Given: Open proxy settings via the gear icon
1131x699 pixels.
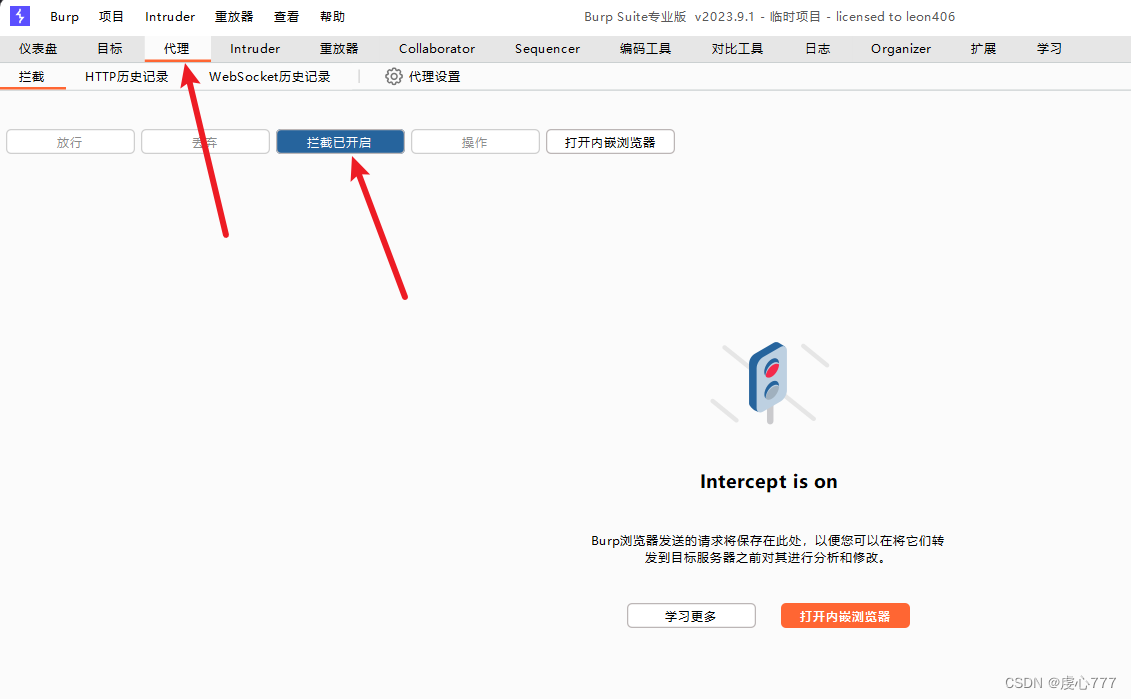Looking at the screenshot, I should pyautogui.click(x=394, y=76).
